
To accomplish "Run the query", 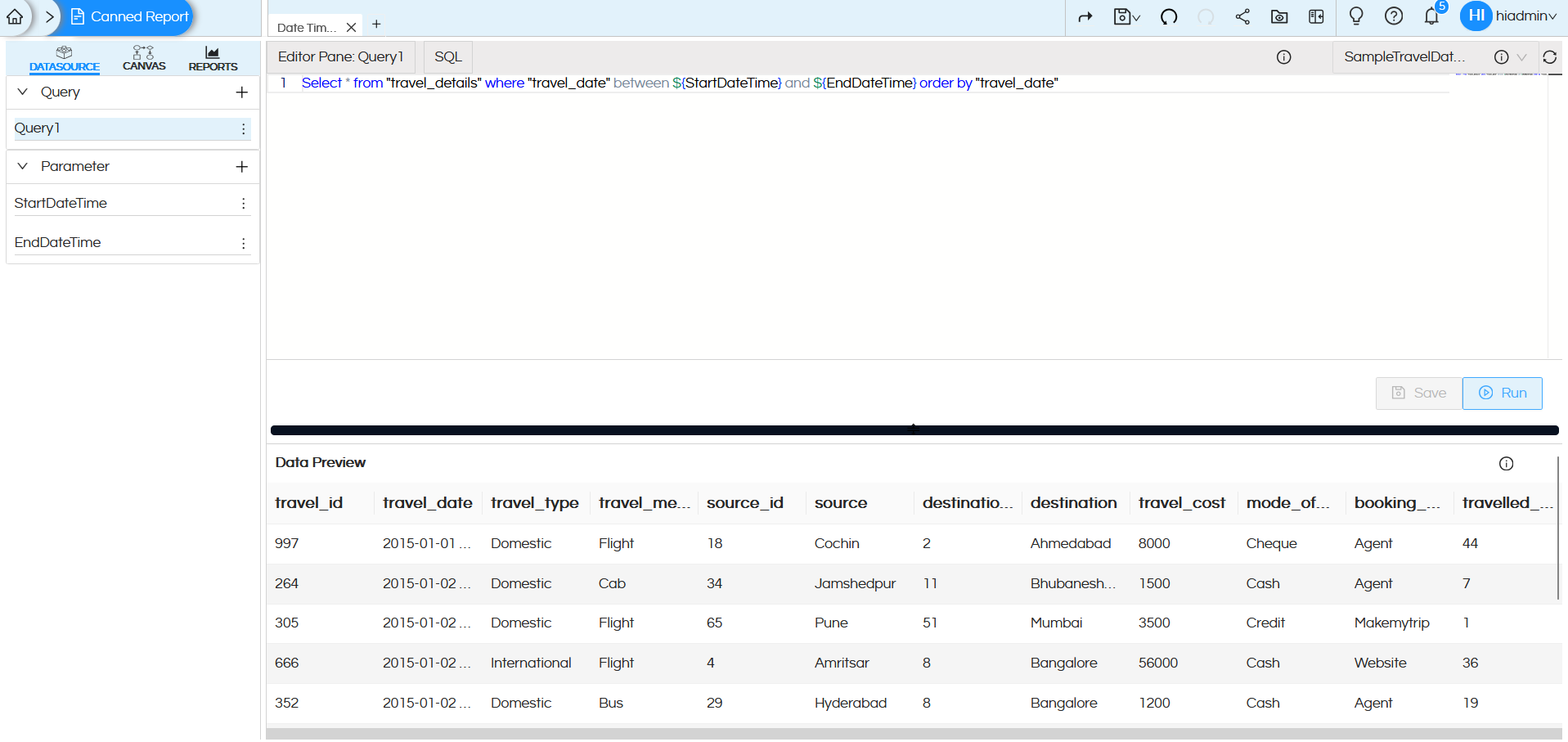I will [1502, 393].
